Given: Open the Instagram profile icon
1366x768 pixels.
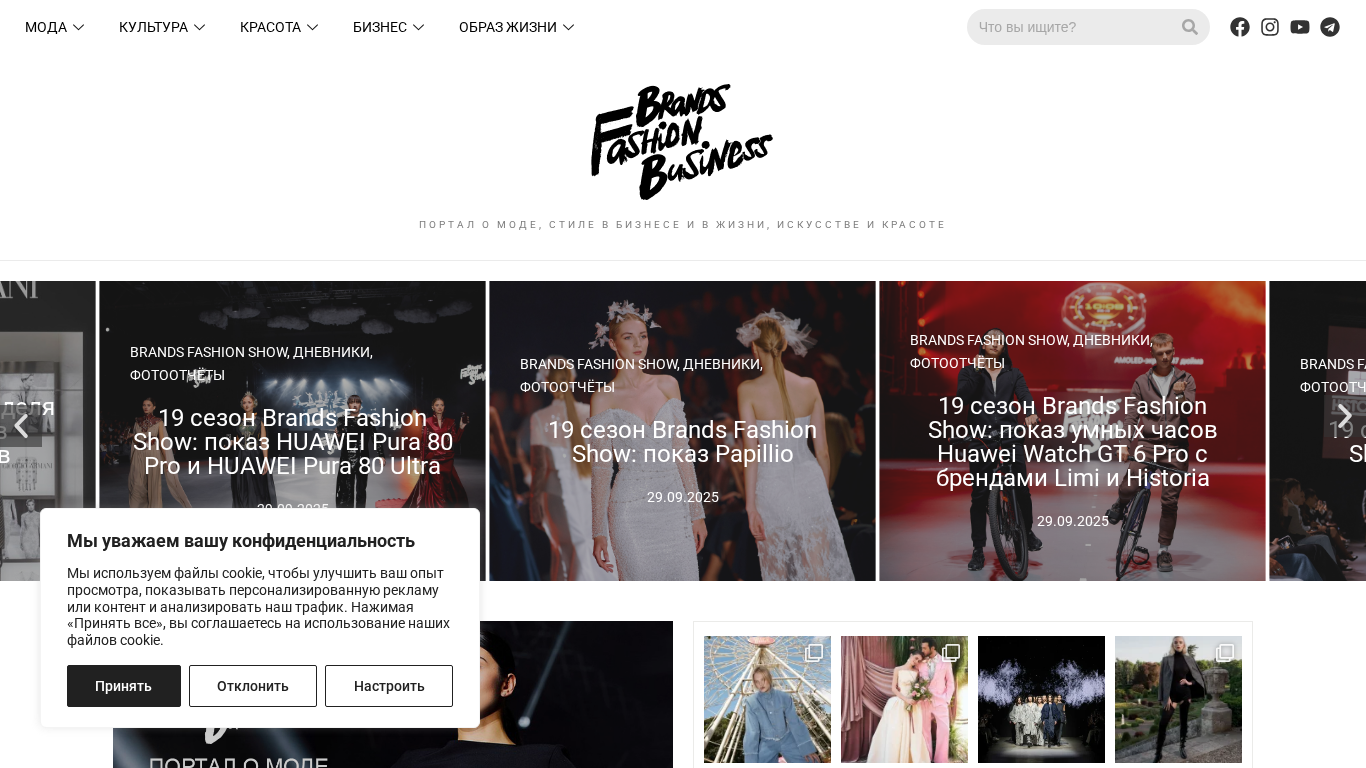Looking at the screenshot, I should 1270,27.
